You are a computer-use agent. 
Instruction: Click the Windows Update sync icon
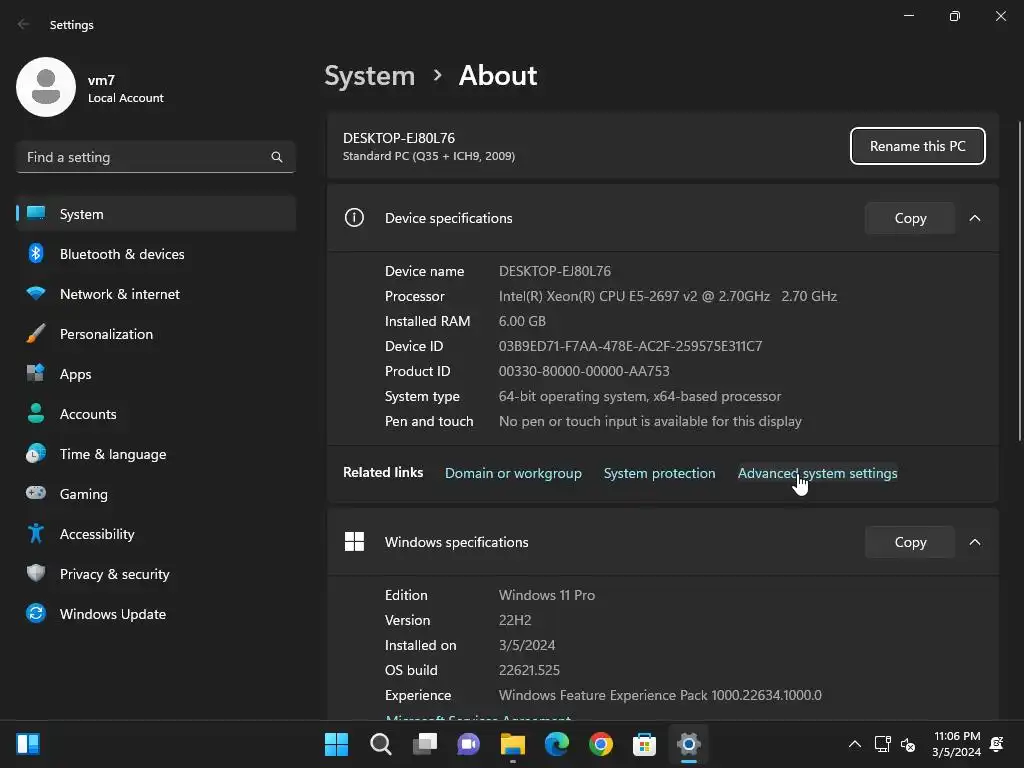36,613
